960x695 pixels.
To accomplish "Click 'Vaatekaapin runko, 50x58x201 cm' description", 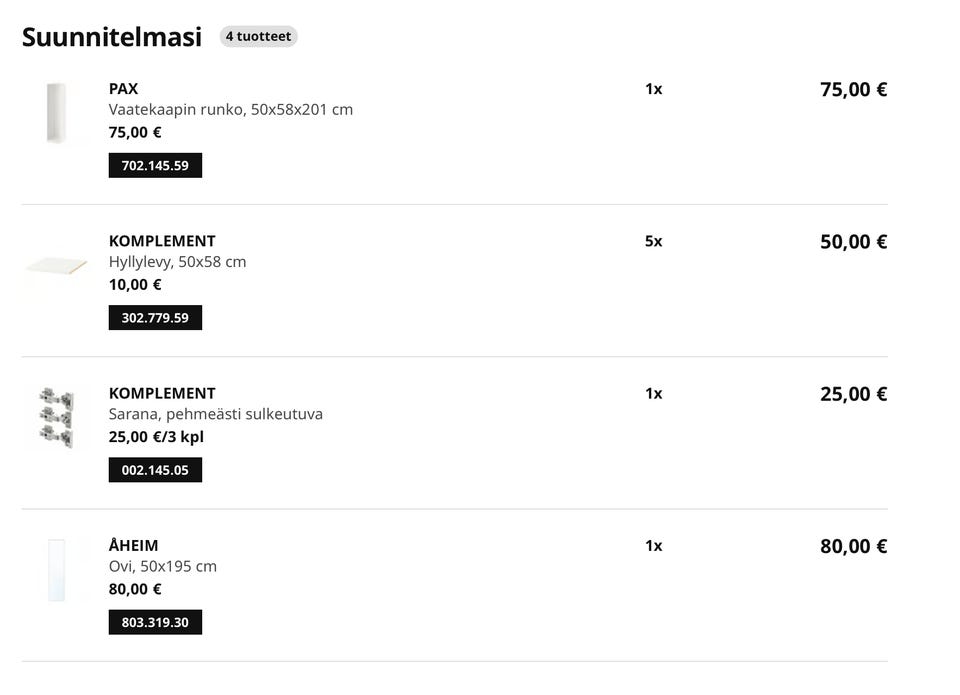I will click(x=230, y=109).
